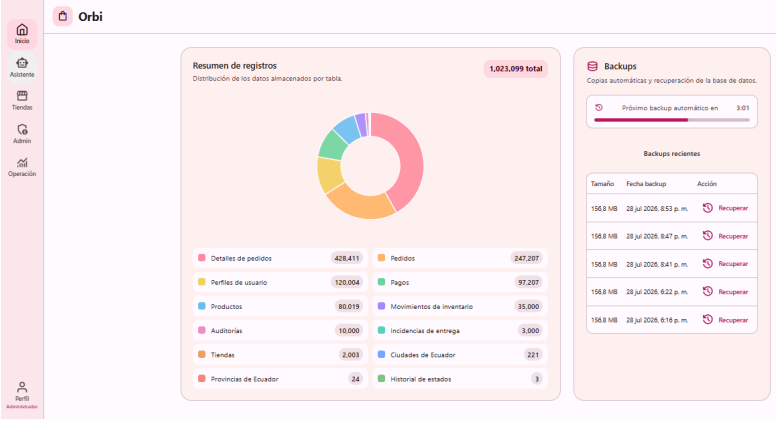
Task: Click the Productos legend color swatch
Action: 201,306
